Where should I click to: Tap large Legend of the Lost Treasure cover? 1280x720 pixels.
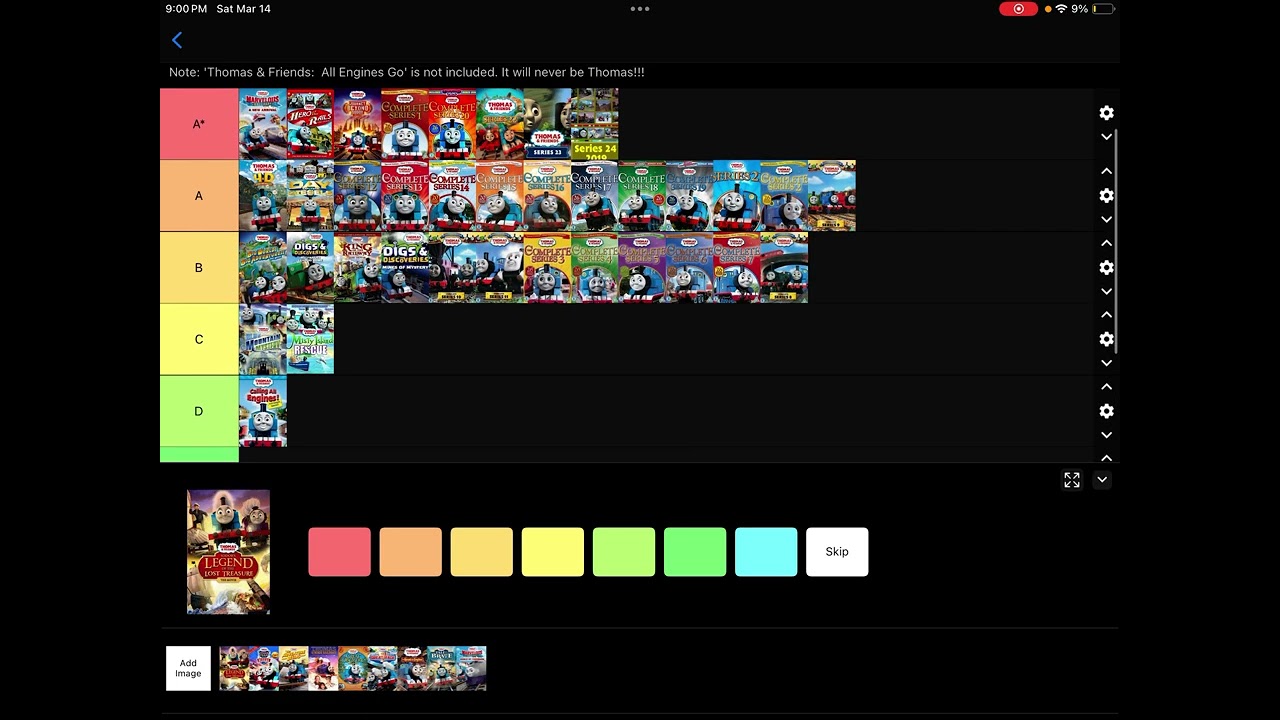pos(228,552)
